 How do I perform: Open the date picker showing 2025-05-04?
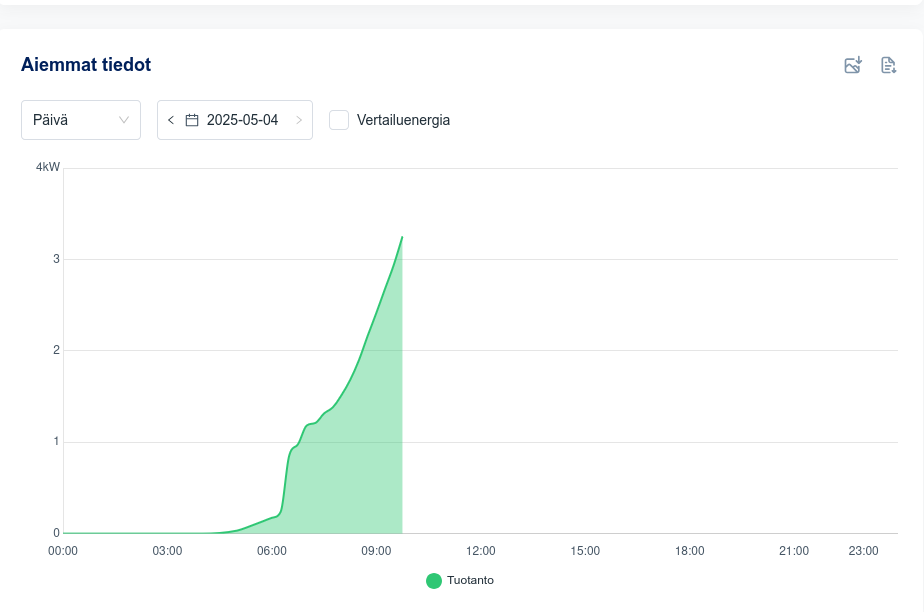coord(242,120)
